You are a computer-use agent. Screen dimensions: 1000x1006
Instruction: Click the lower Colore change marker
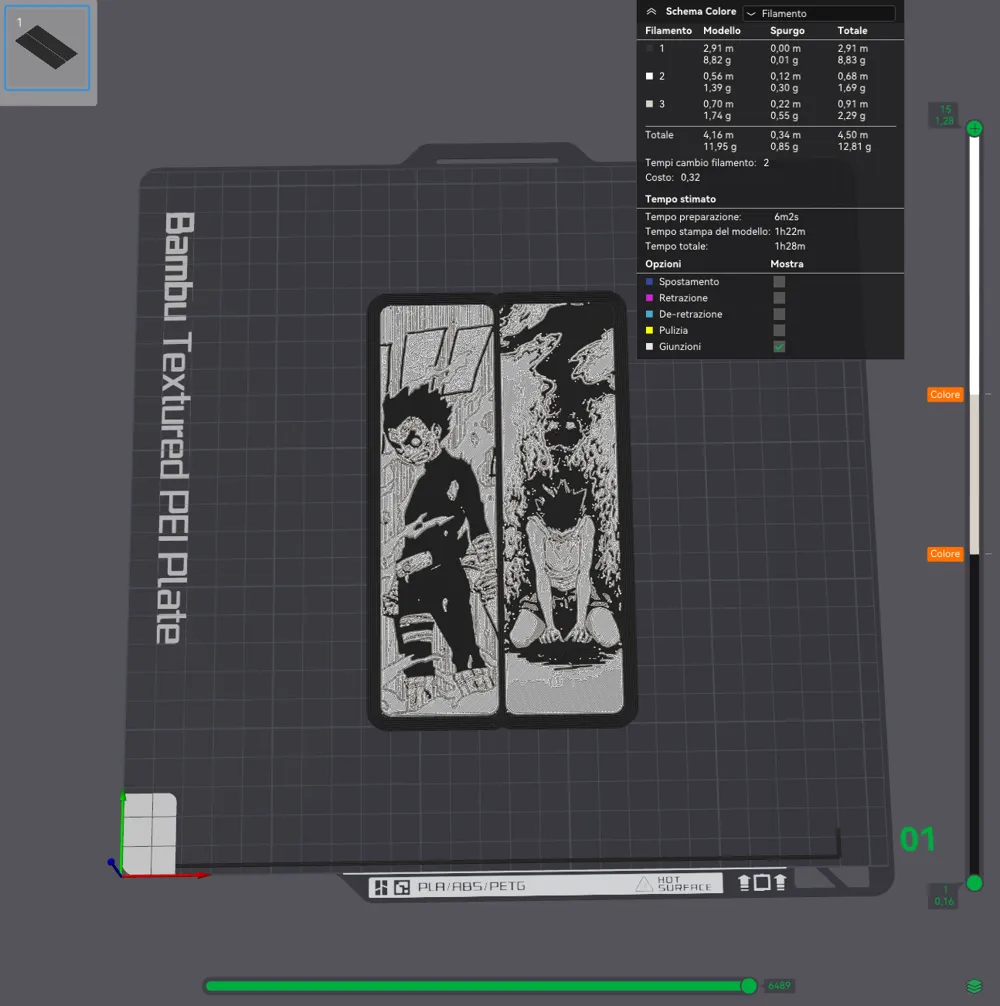coord(945,554)
